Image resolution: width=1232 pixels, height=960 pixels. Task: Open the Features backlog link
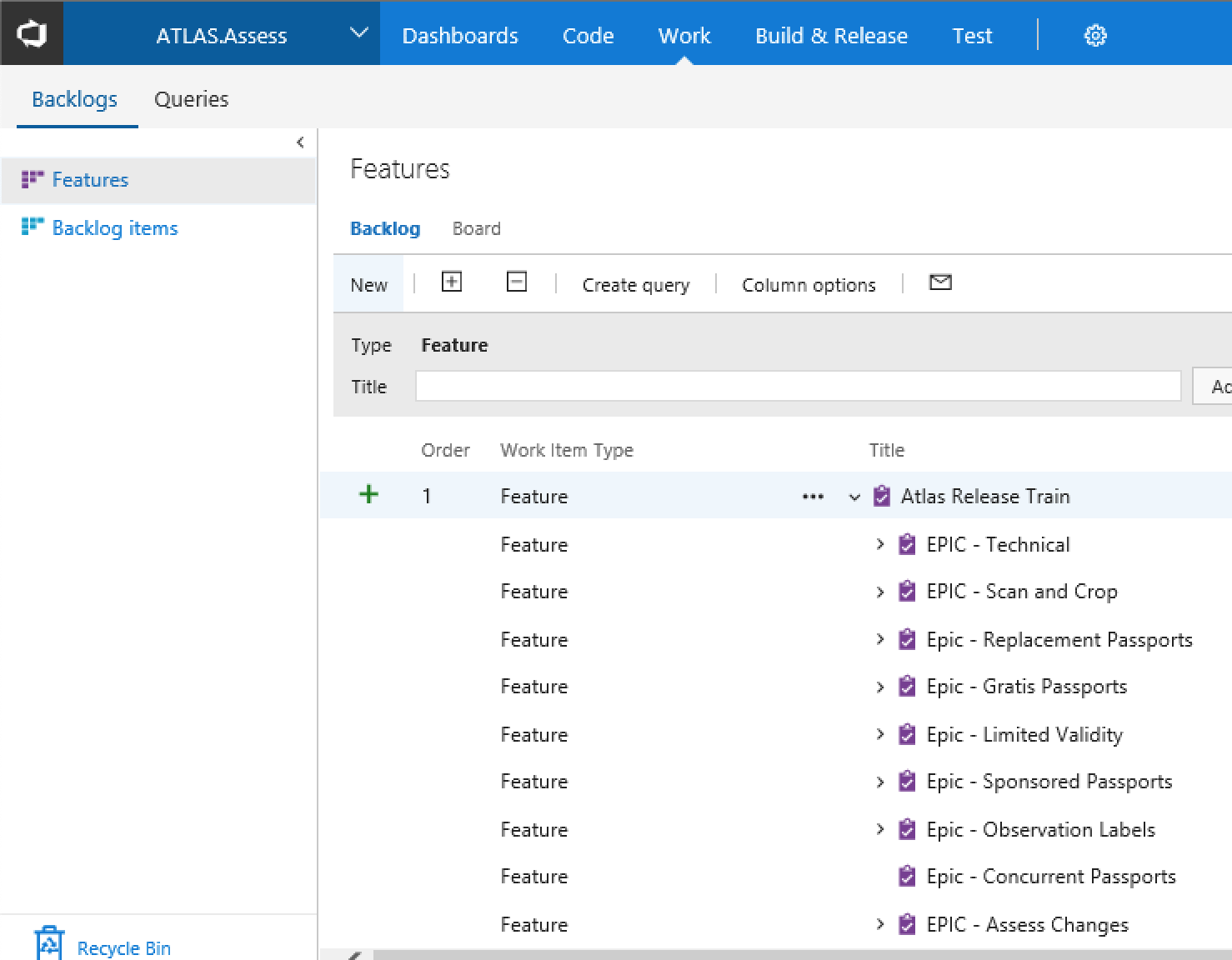pyautogui.click(x=90, y=180)
